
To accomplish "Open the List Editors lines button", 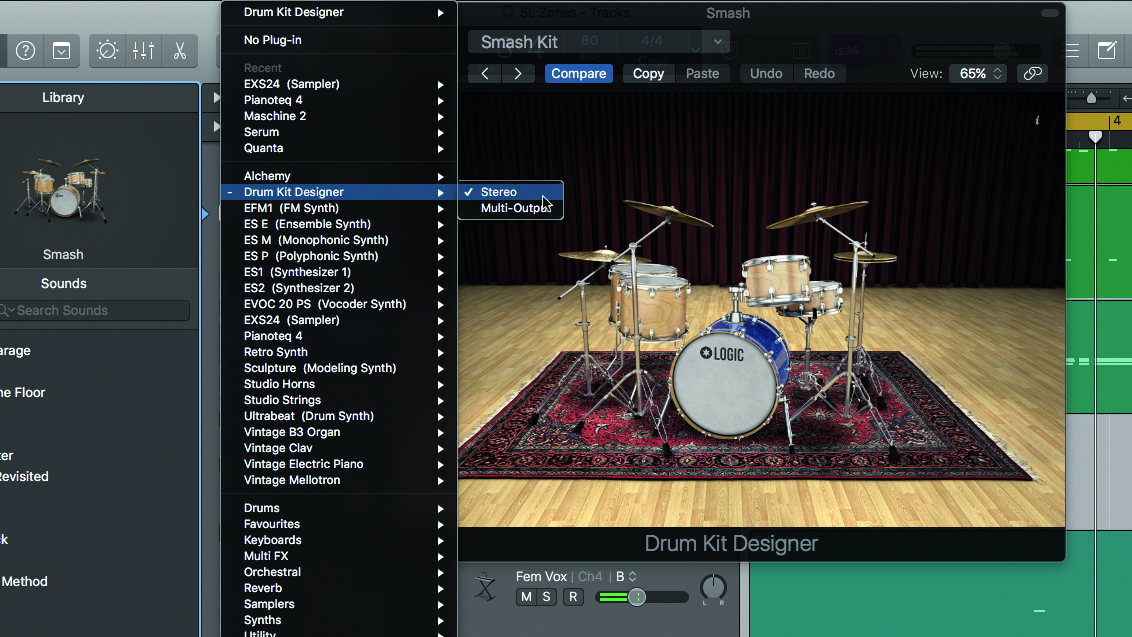I will click(x=1072, y=51).
